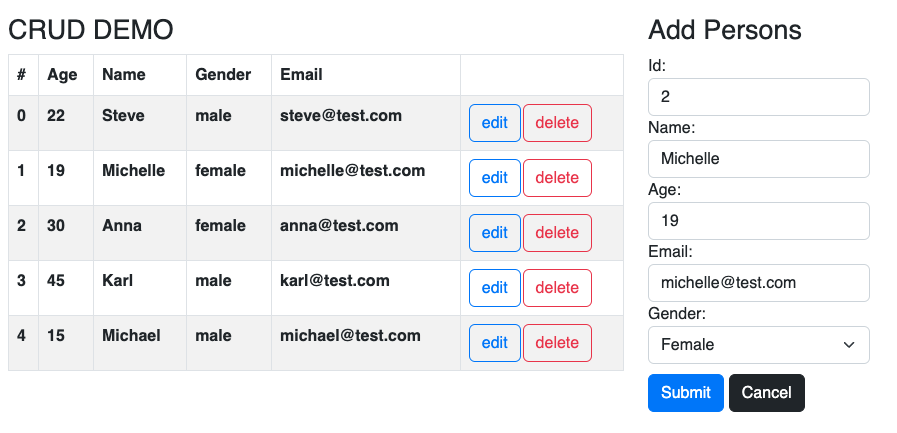This screenshot has height=433, width=897.
Task: Edit the Michael entry
Action: (494, 343)
